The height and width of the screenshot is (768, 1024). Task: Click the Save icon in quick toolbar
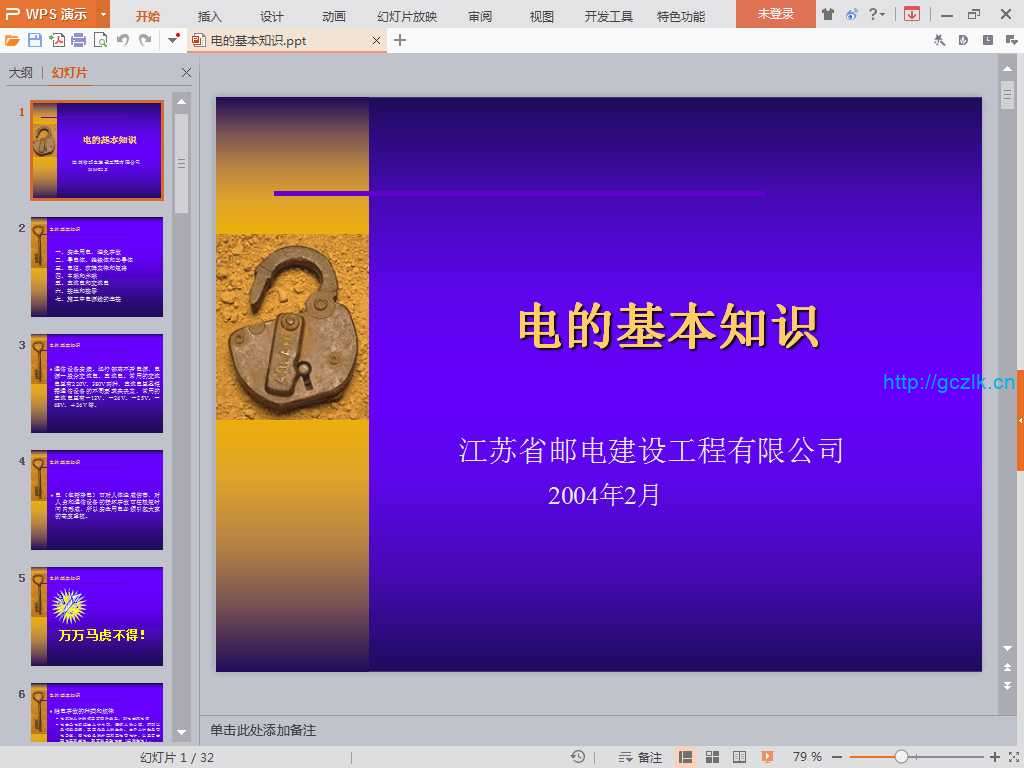35,40
